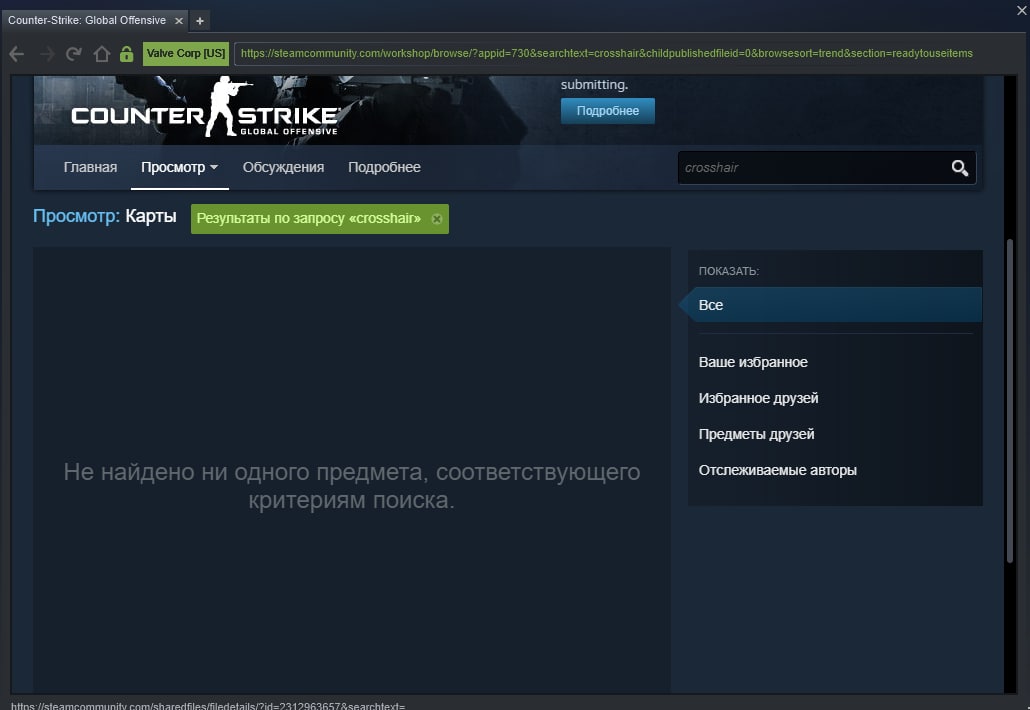Click the forward navigation arrow

click(46, 54)
